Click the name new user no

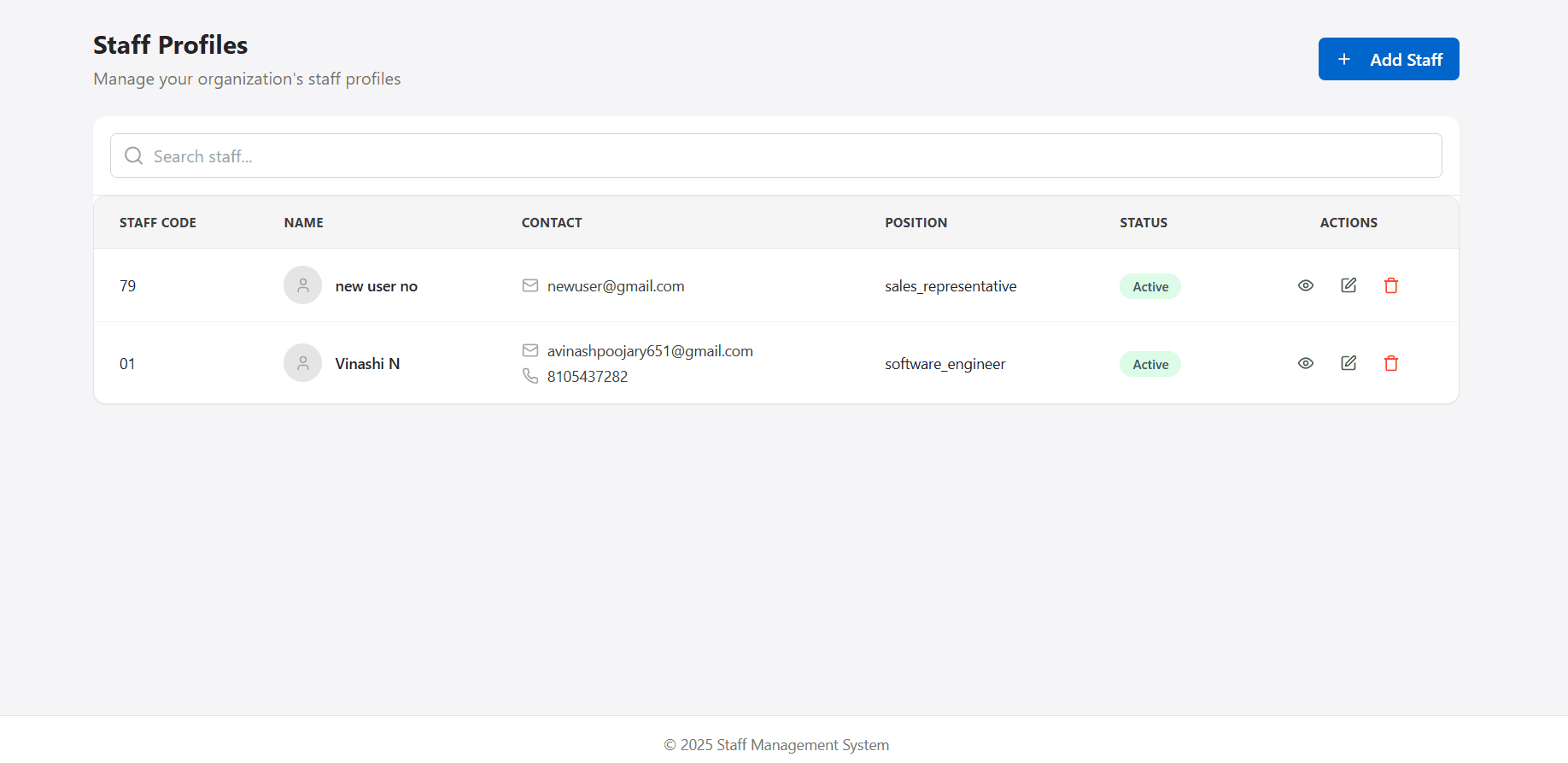coord(377,286)
